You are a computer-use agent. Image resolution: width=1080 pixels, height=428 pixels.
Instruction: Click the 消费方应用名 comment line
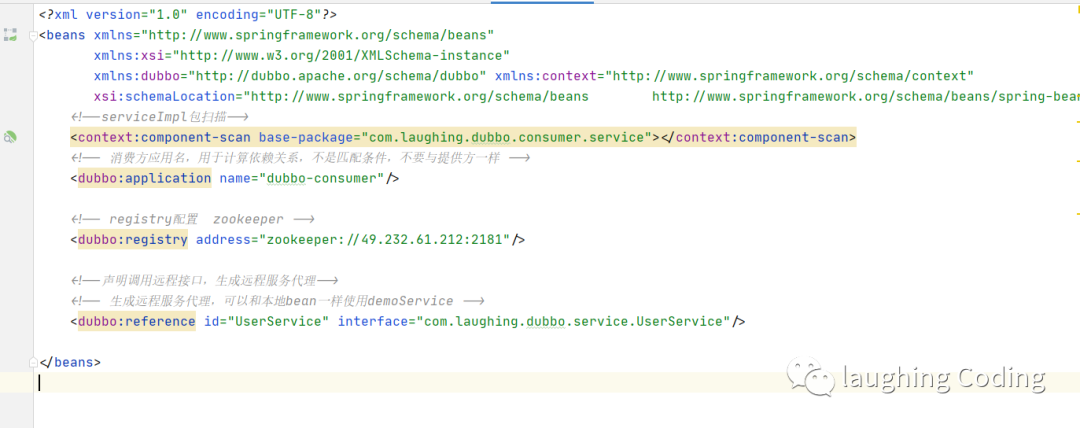(300, 158)
